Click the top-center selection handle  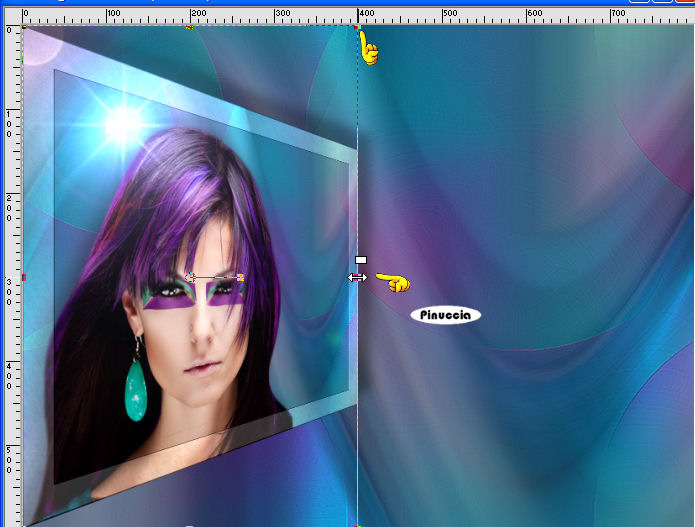pyautogui.click(x=190, y=27)
